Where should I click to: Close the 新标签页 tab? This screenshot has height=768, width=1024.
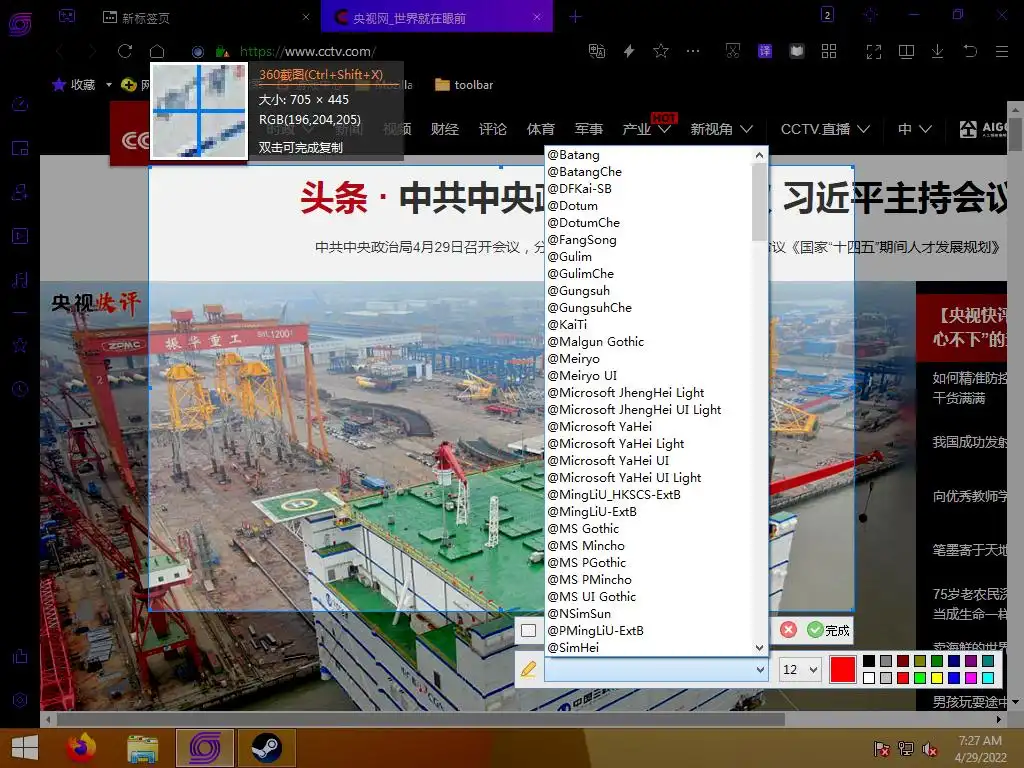306,17
